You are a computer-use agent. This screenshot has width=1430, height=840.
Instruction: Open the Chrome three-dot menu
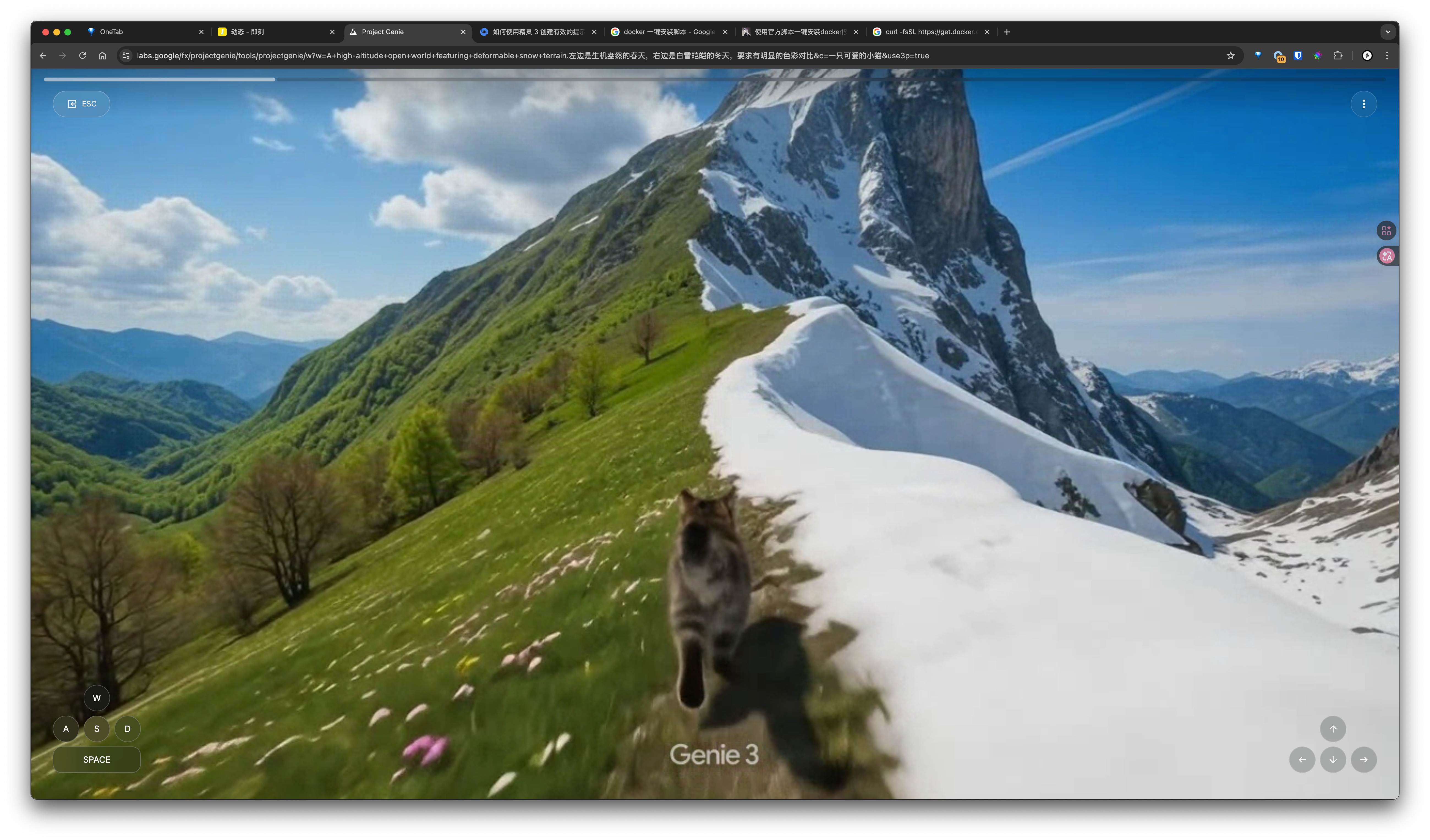(x=1387, y=56)
